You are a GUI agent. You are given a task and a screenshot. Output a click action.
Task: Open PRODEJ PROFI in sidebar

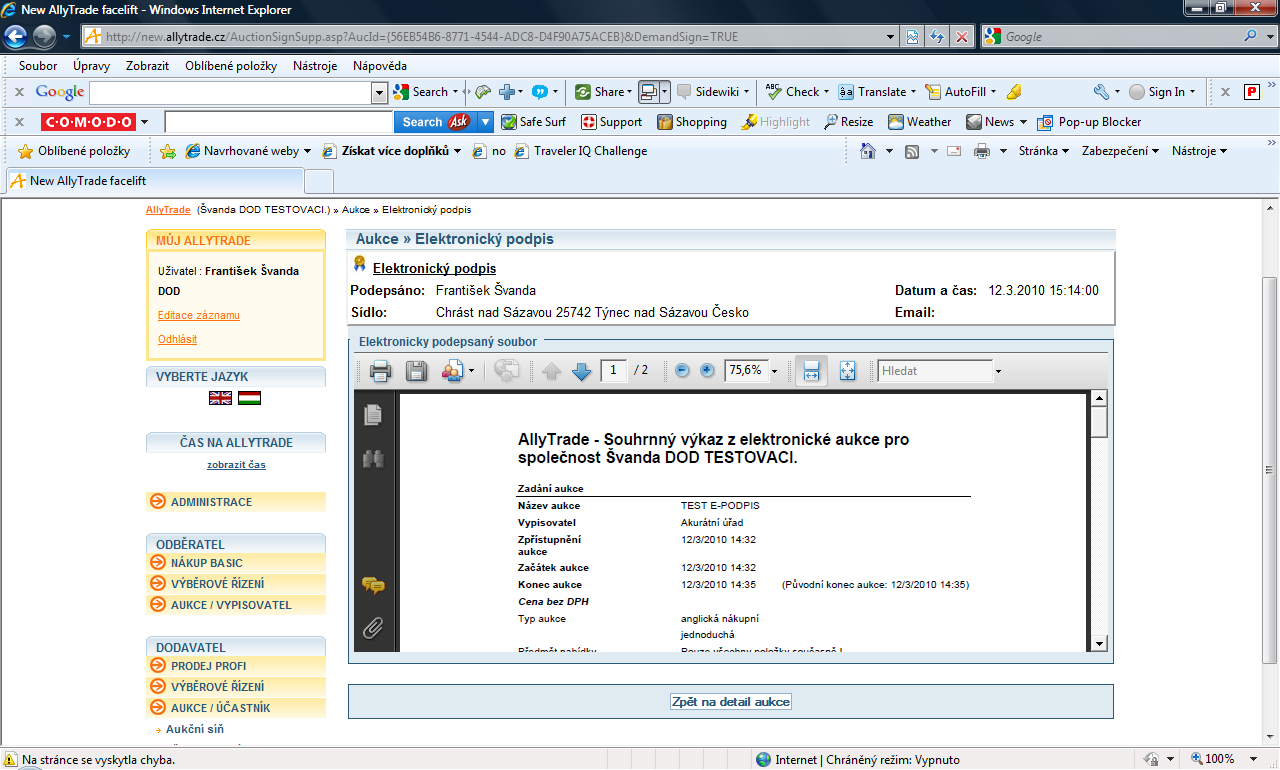click(236, 666)
